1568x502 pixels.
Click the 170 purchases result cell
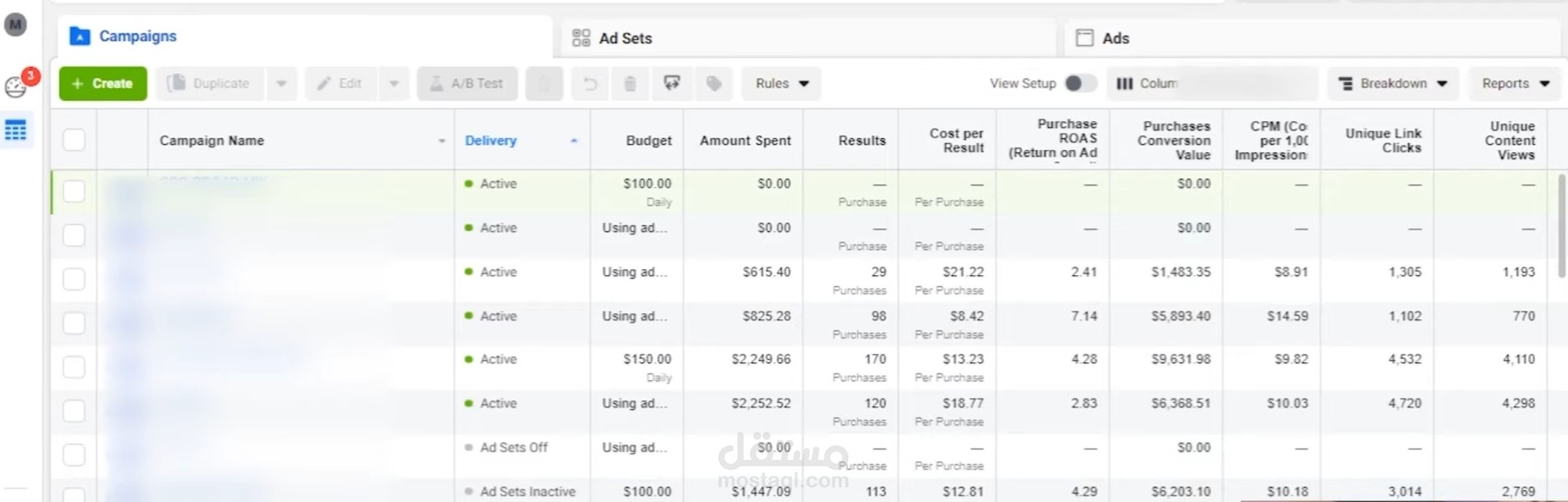875,359
